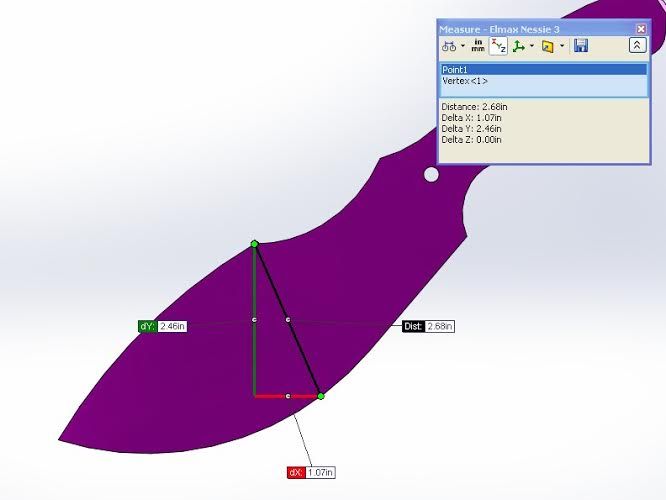
Task: Select the upper green measurement point
Action: click(x=254, y=243)
